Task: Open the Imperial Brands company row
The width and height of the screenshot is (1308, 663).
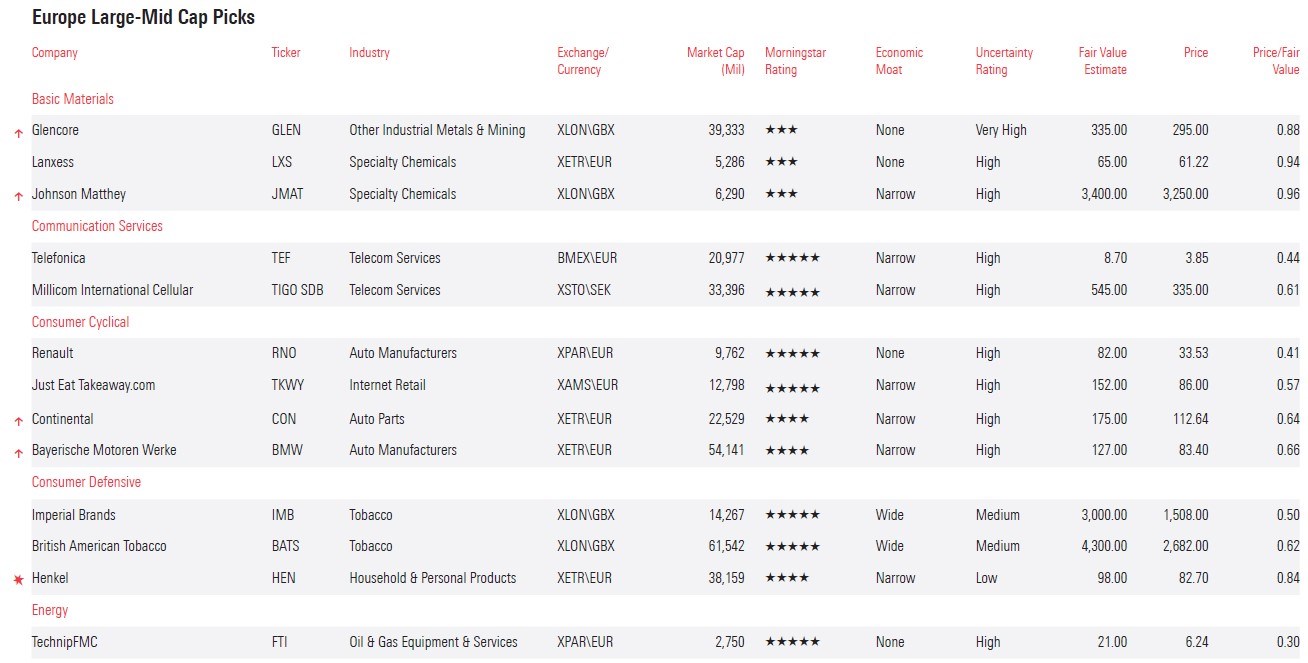Action: (x=74, y=515)
